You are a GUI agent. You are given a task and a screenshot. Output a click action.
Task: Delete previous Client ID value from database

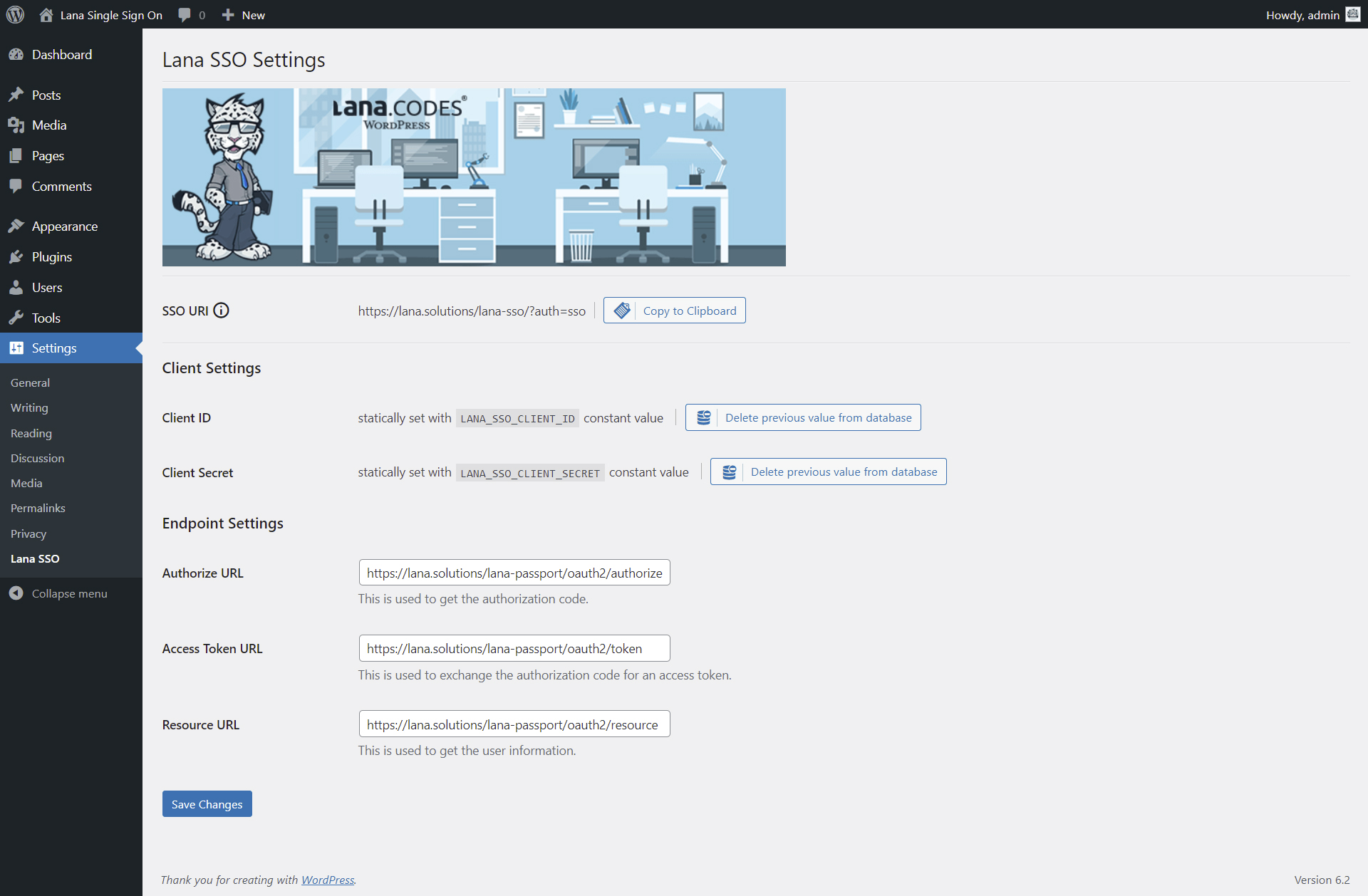tap(803, 417)
